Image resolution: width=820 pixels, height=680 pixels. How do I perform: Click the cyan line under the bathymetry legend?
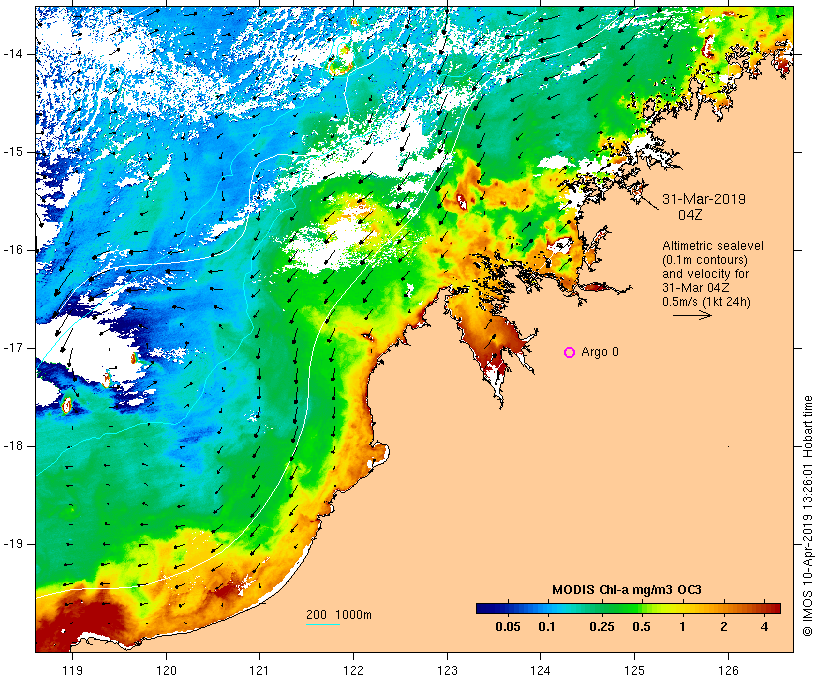pyautogui.click(x=323, y=624)
